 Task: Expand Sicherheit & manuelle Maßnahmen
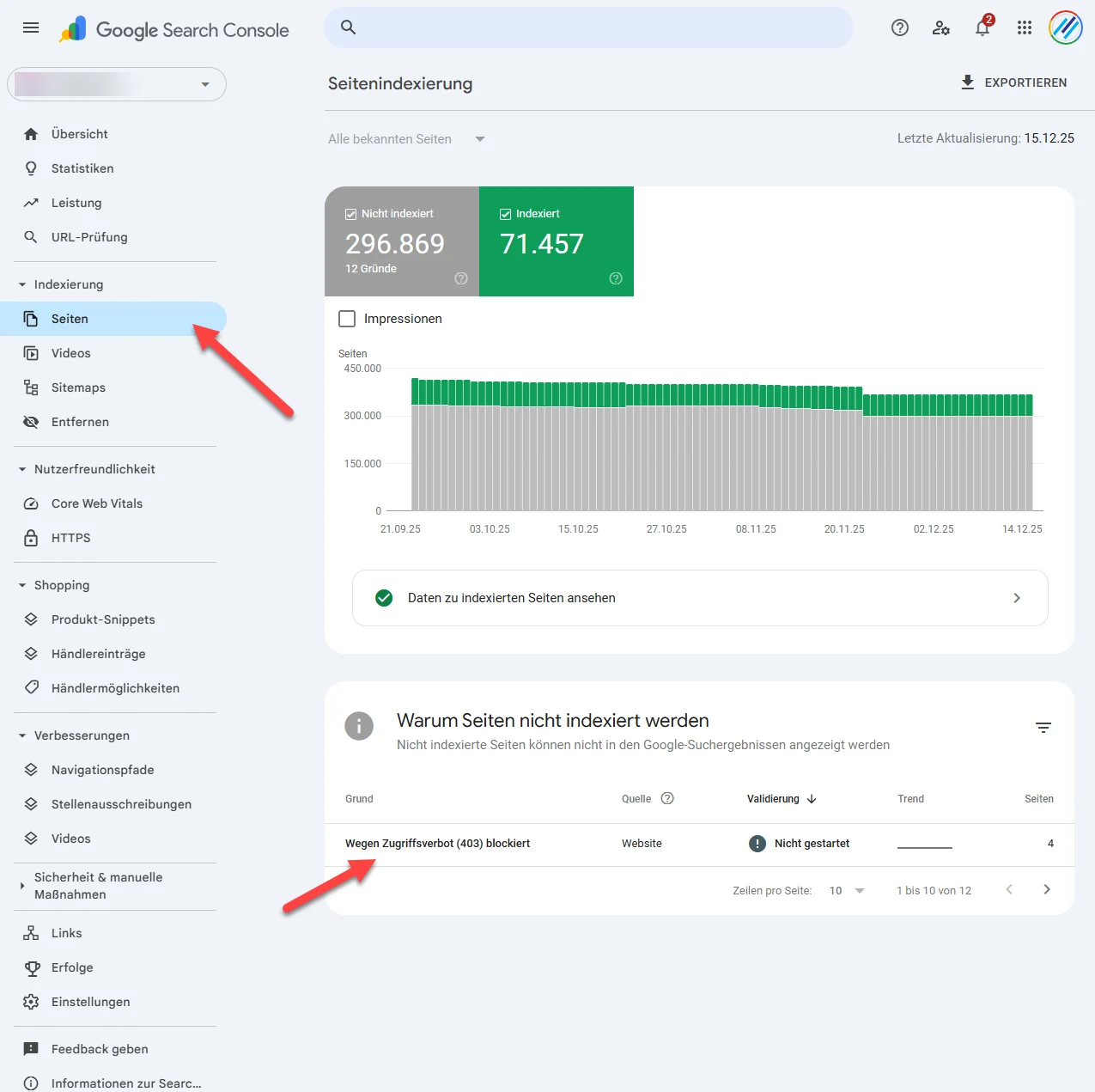[22, 886]
